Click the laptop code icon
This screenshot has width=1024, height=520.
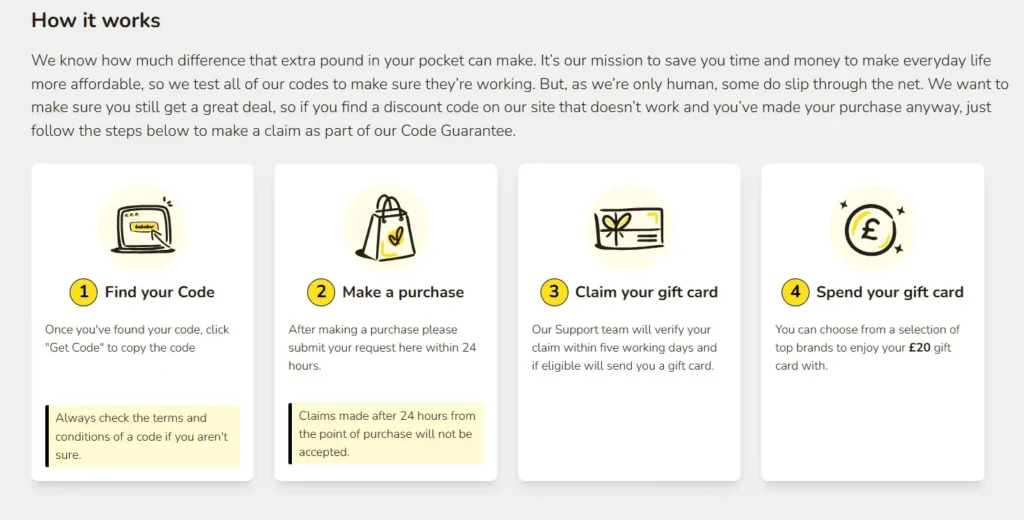142,228
